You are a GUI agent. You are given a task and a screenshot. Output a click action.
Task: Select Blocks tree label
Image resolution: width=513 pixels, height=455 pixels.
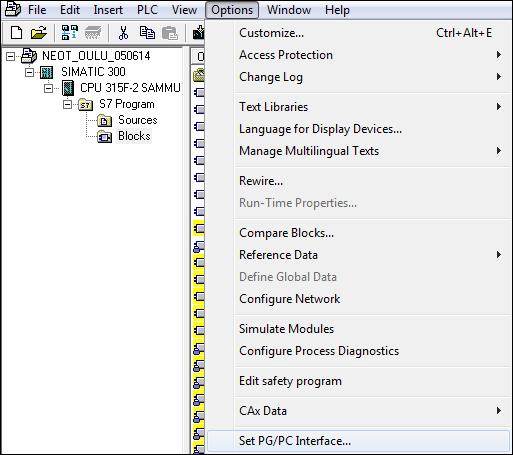134,136
